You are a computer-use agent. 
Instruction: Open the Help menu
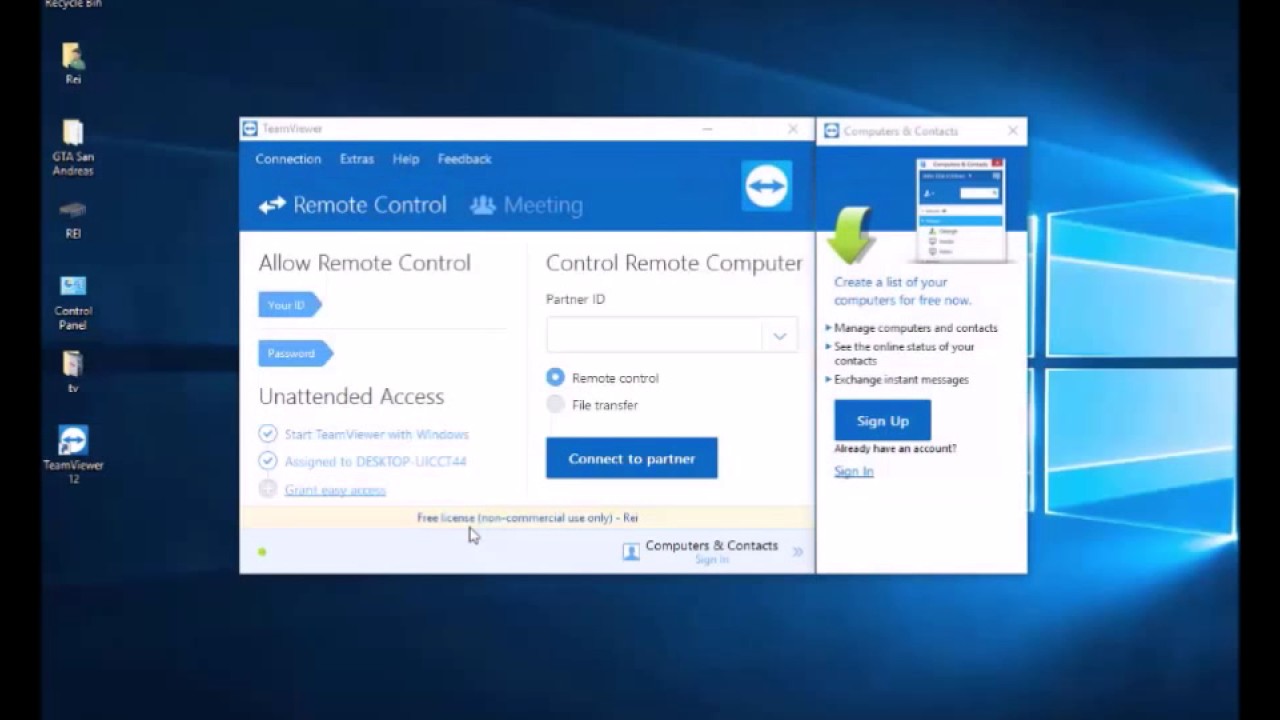406,159
